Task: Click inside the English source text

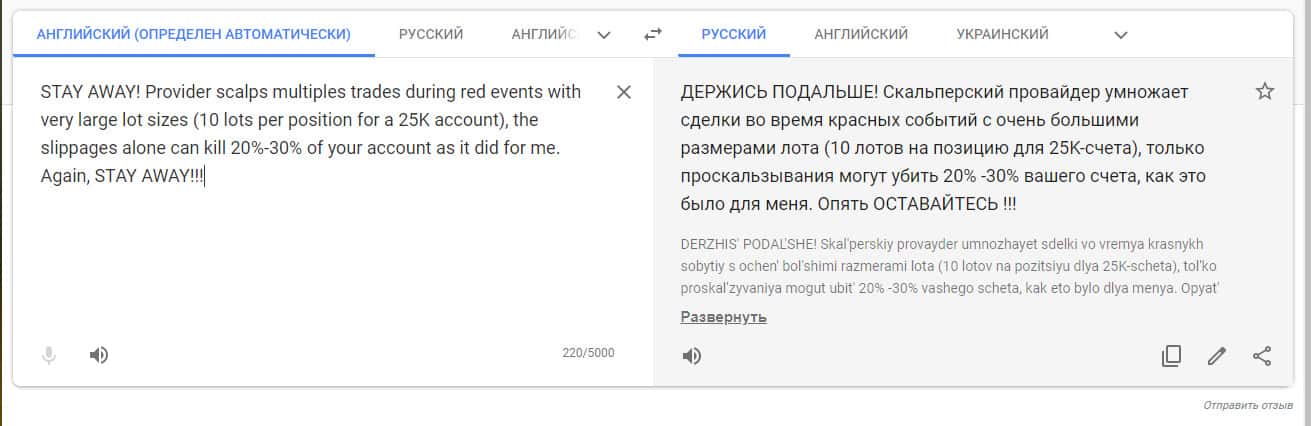Action: pyautogui.click(x=310, y=134)
